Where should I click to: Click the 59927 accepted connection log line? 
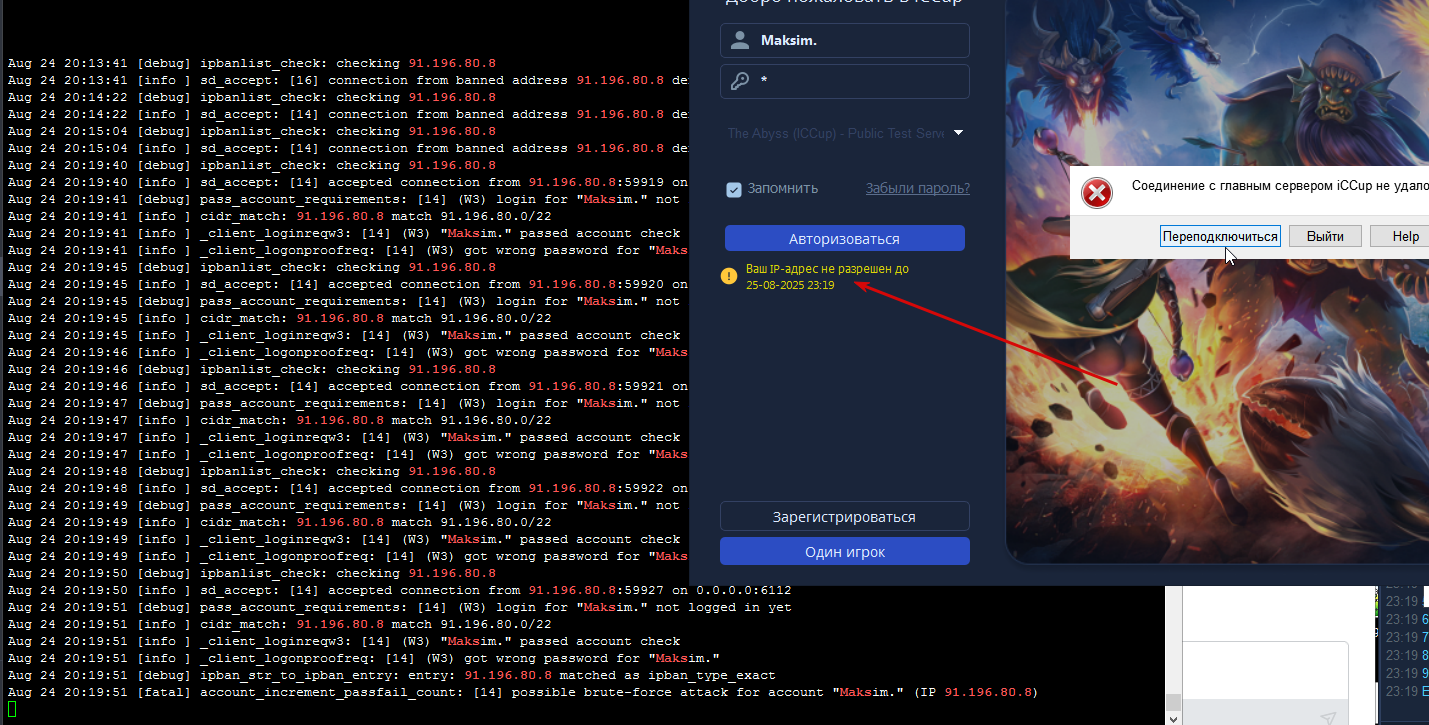click(400, 590)
